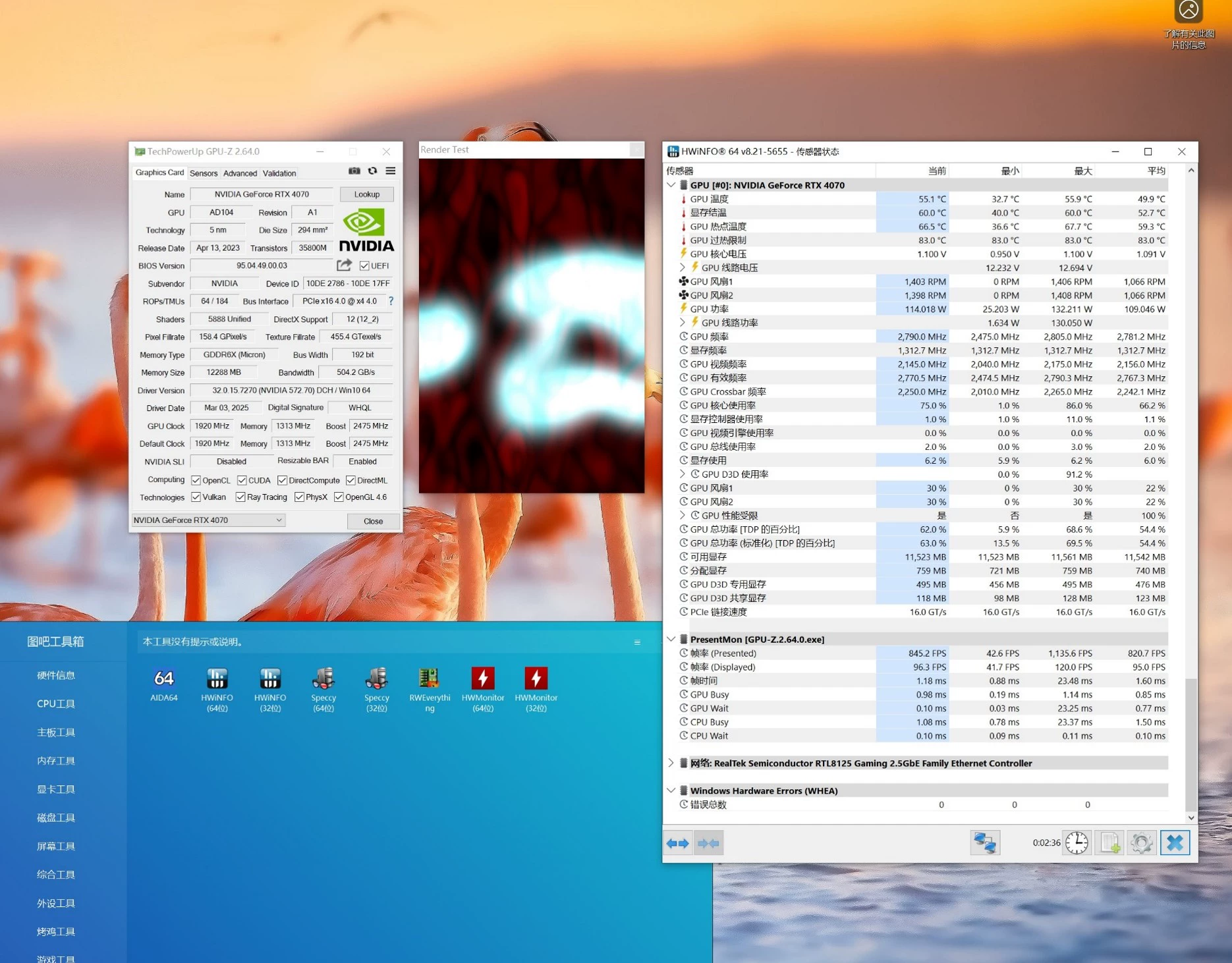Launch AIDA64 from the toolbox
Viewport: 1232px width, 963px height.
tap(164, 685)
